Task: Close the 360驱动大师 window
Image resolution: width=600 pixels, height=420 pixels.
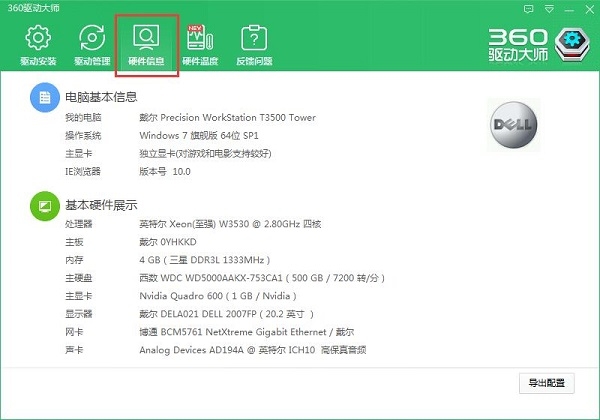Action: point(590,10)
